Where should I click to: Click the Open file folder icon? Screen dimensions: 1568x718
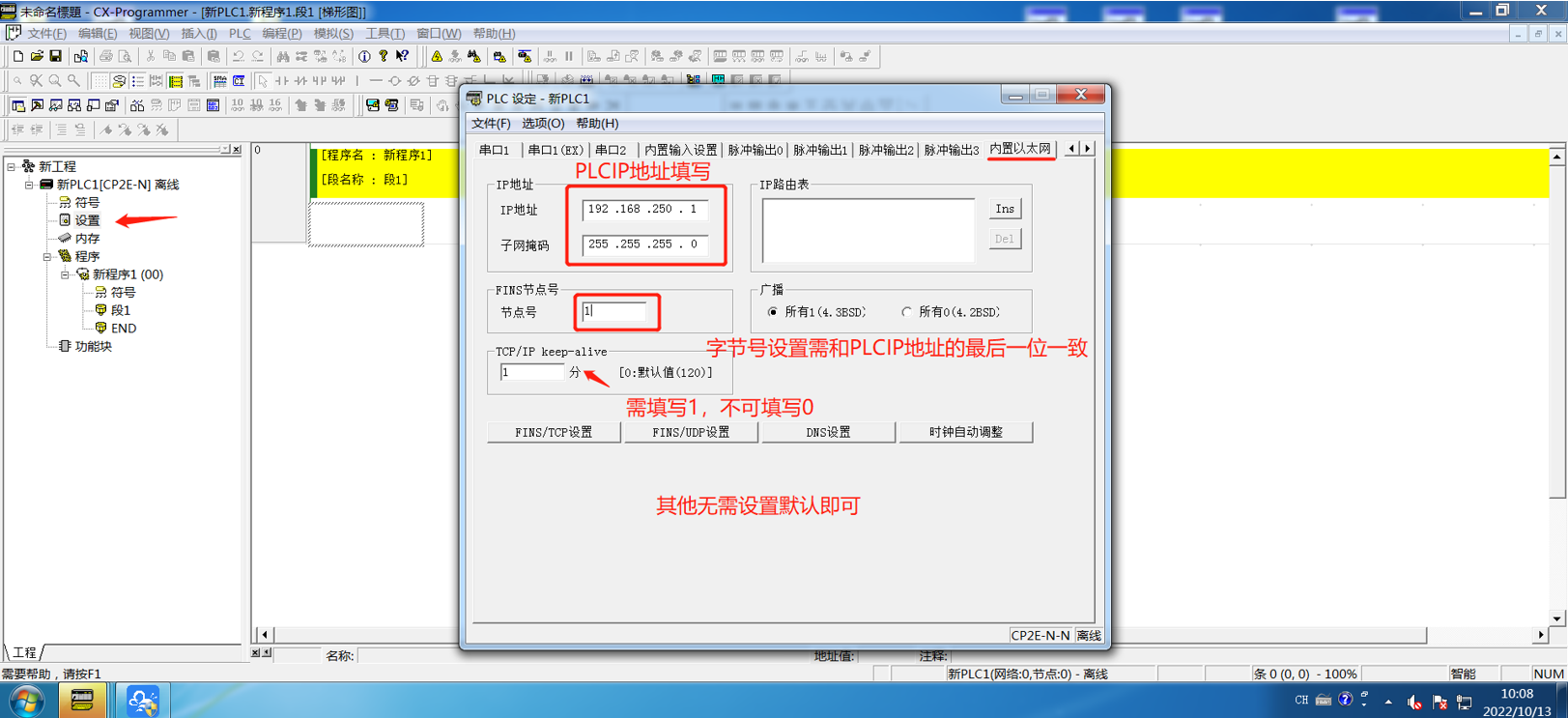[37, 57]
